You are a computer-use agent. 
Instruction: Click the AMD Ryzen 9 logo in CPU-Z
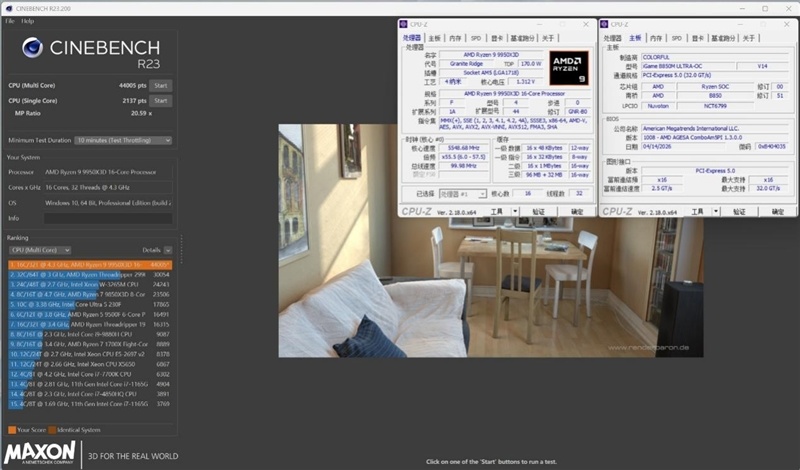569,68
